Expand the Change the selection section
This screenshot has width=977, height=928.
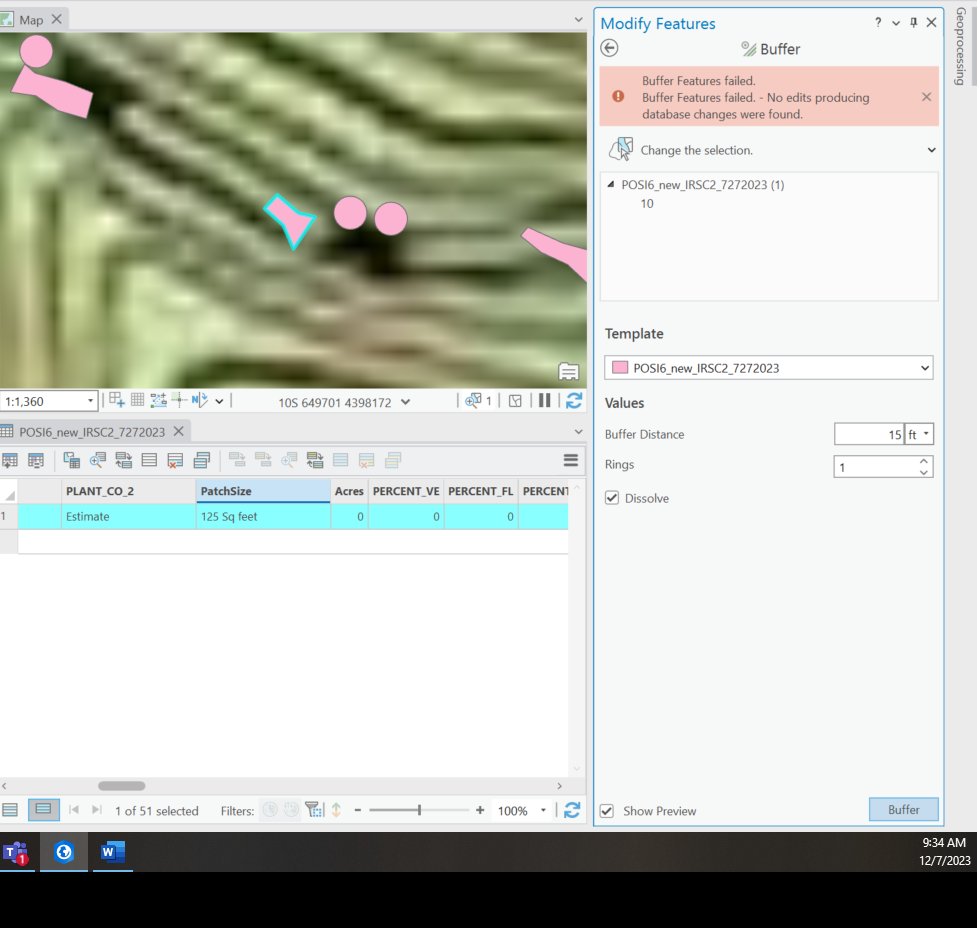tap(931, 148)
